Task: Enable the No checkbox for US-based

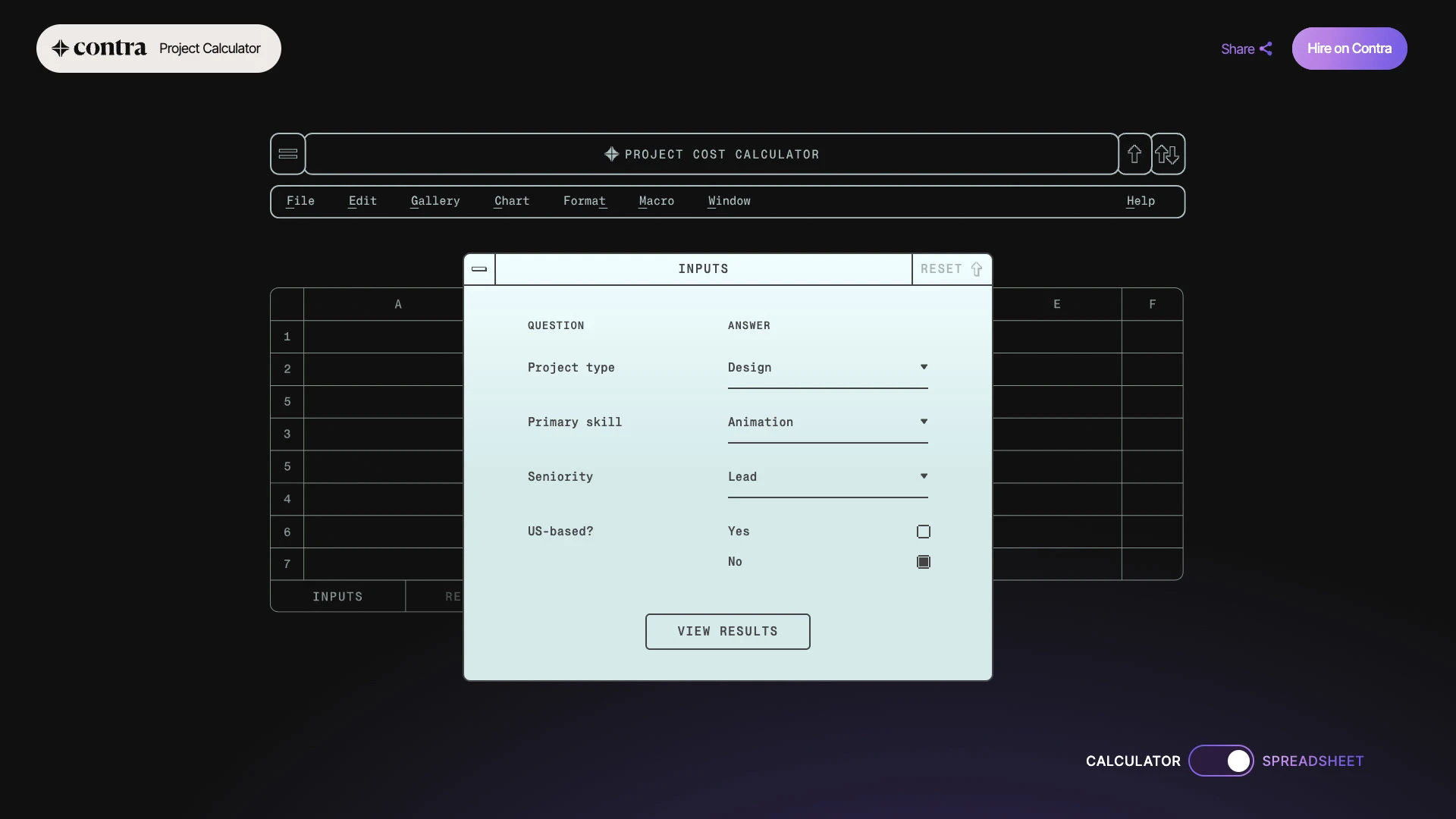Action: 922,560
